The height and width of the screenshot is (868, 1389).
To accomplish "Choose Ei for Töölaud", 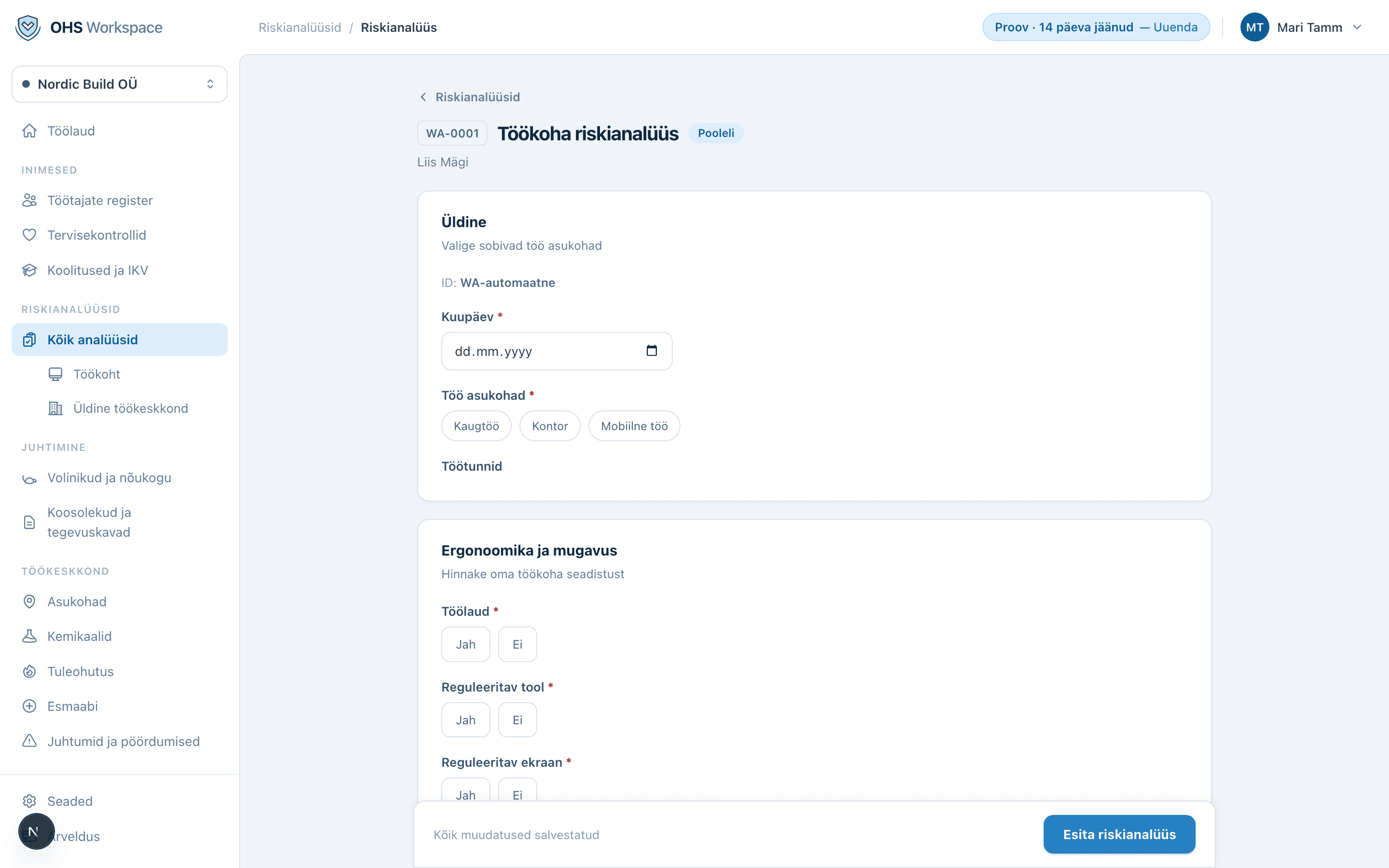I will pos(517,644).
